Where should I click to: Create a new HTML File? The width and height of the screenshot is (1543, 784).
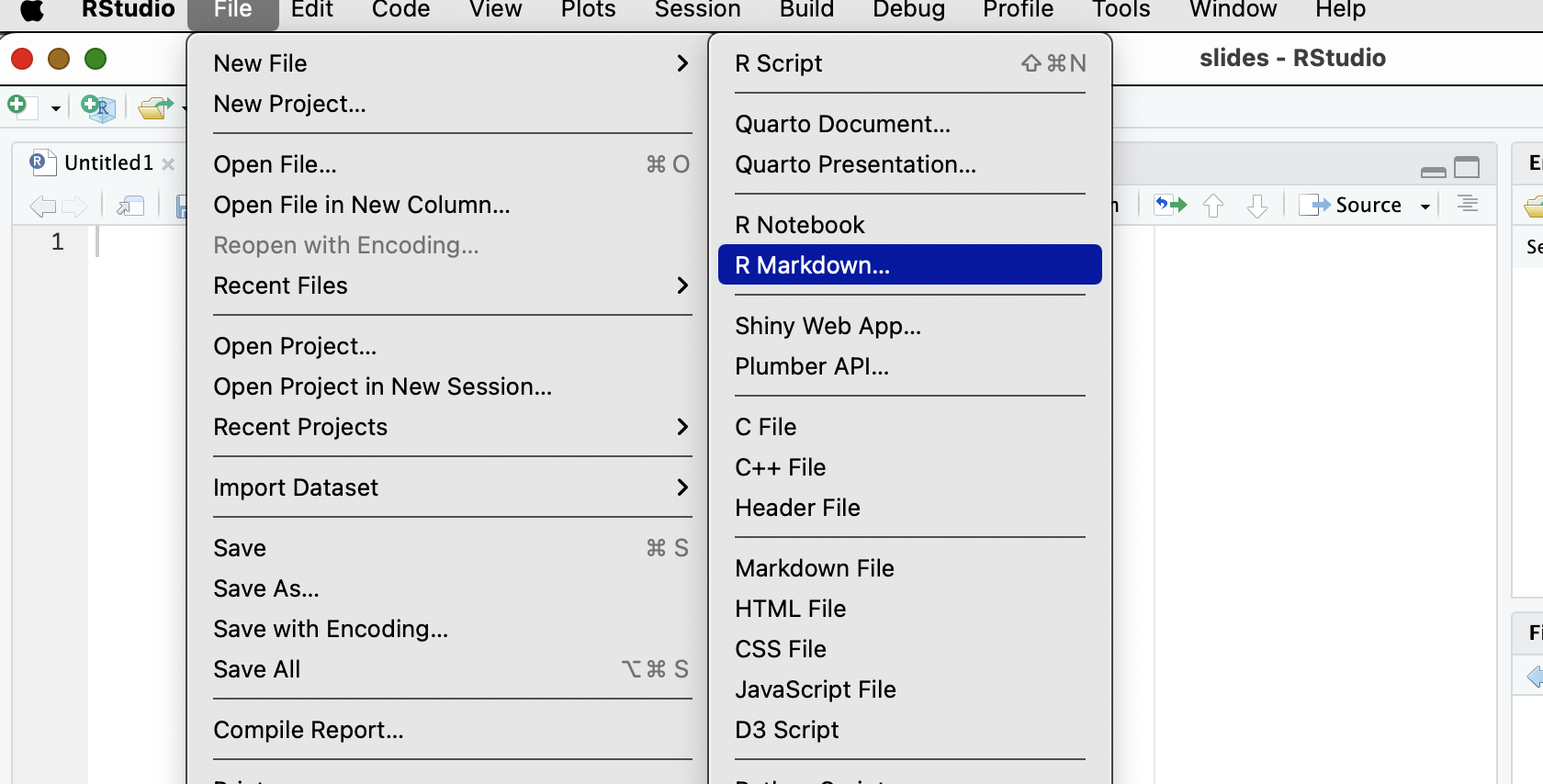point(910,609)
